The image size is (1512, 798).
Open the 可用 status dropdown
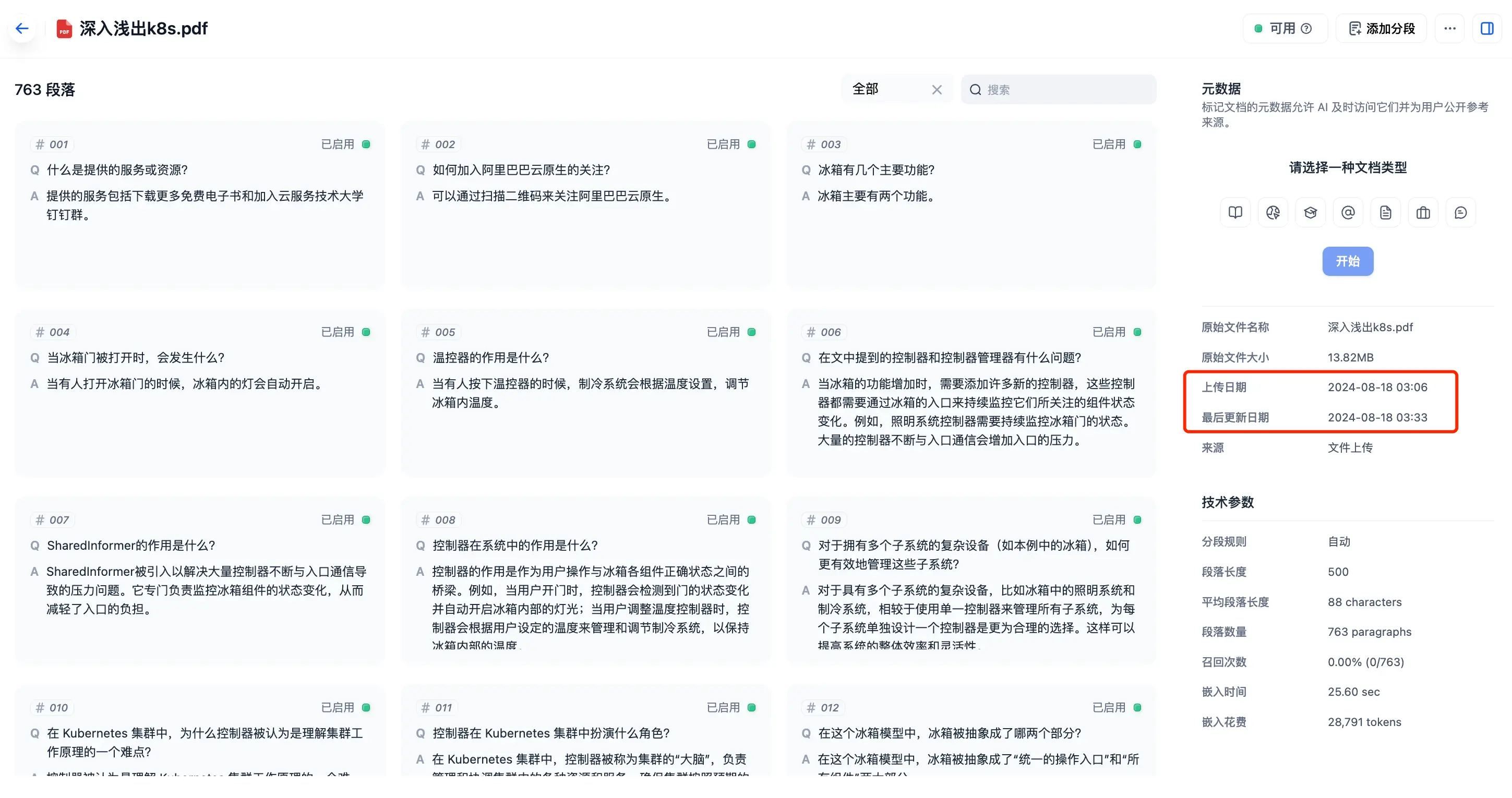coord(1285,28)
